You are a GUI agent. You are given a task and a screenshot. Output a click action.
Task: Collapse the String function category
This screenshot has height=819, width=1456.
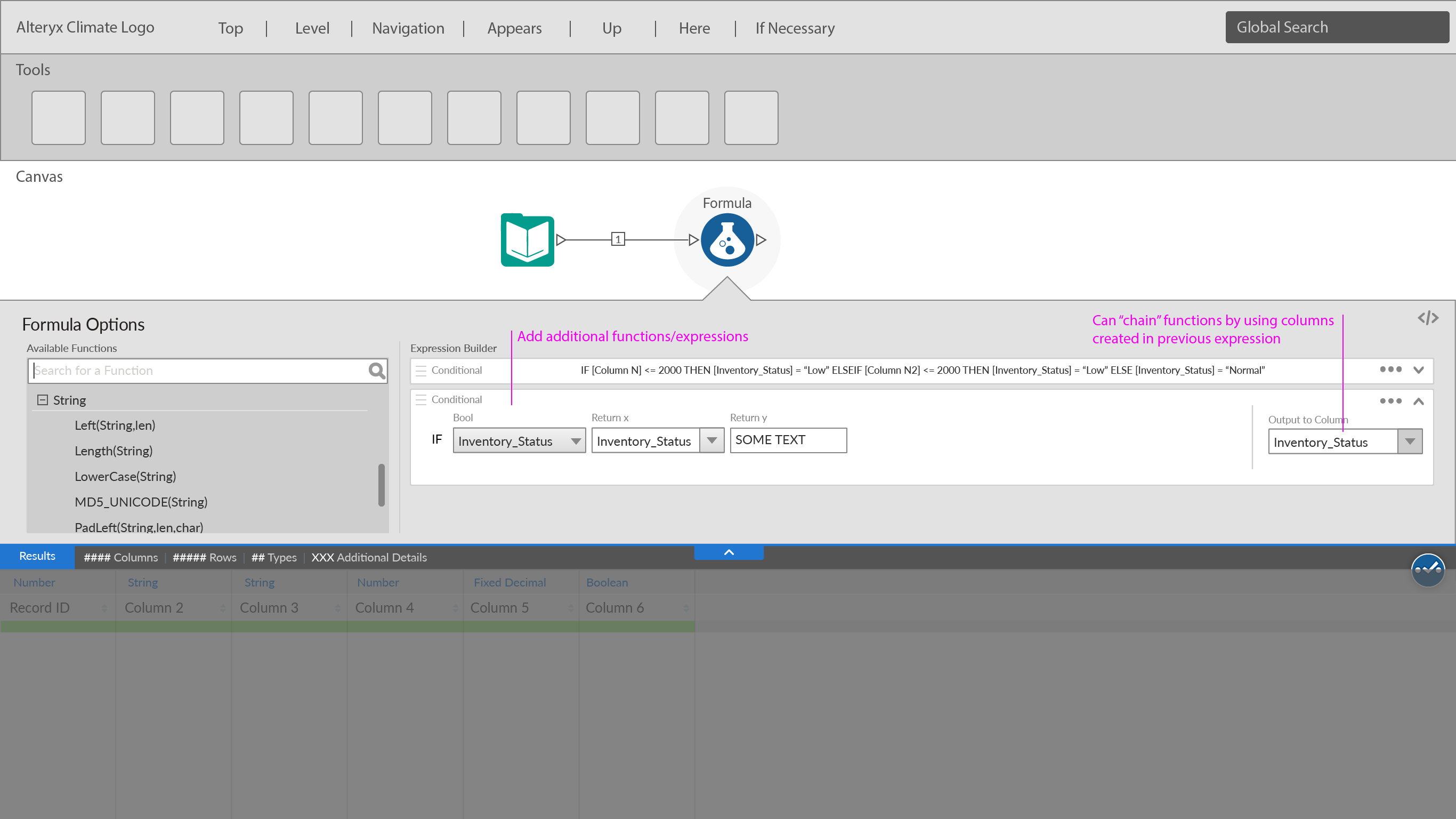point(43,400)
